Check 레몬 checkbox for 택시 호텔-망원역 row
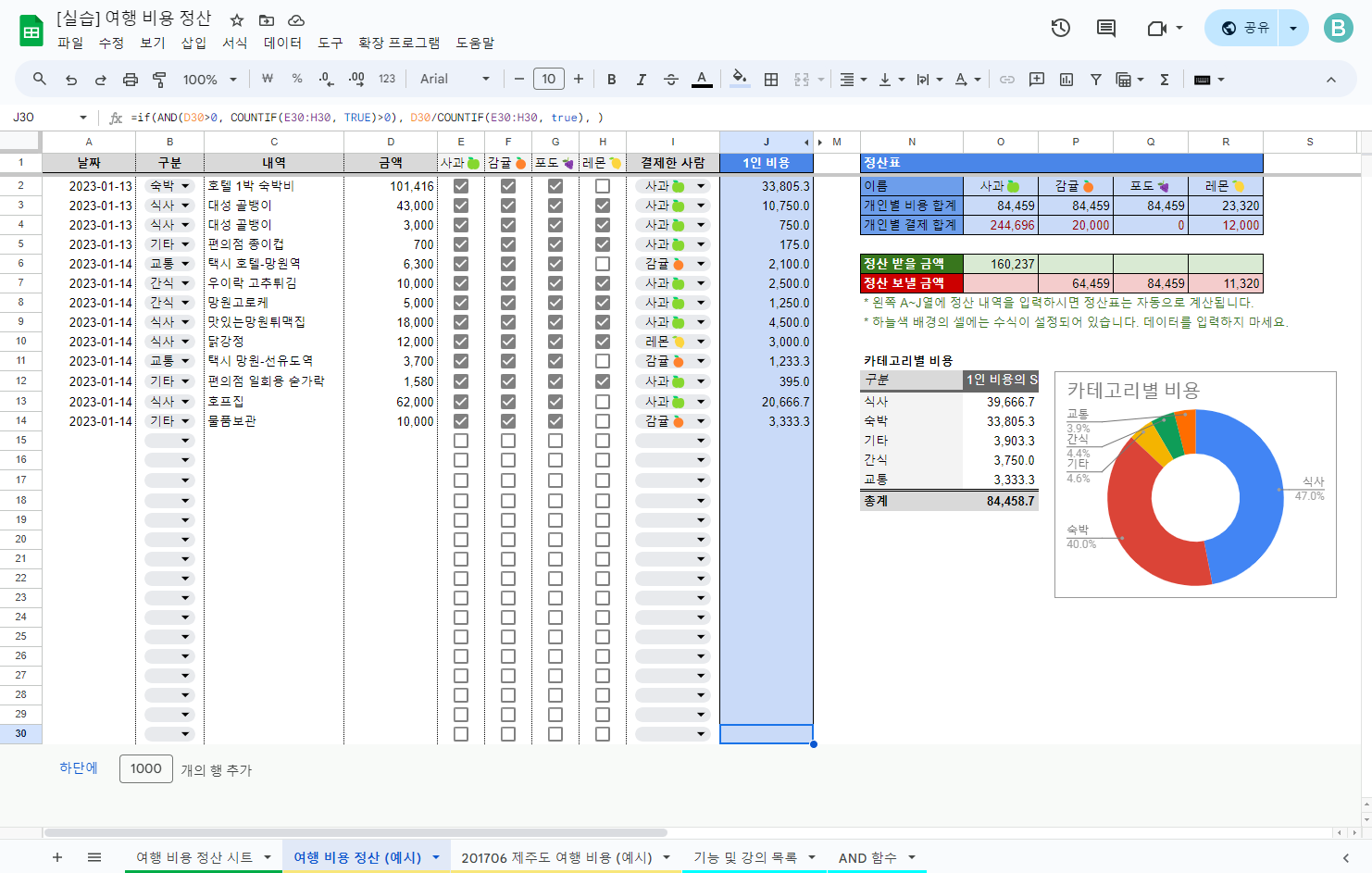 point(603,264)
